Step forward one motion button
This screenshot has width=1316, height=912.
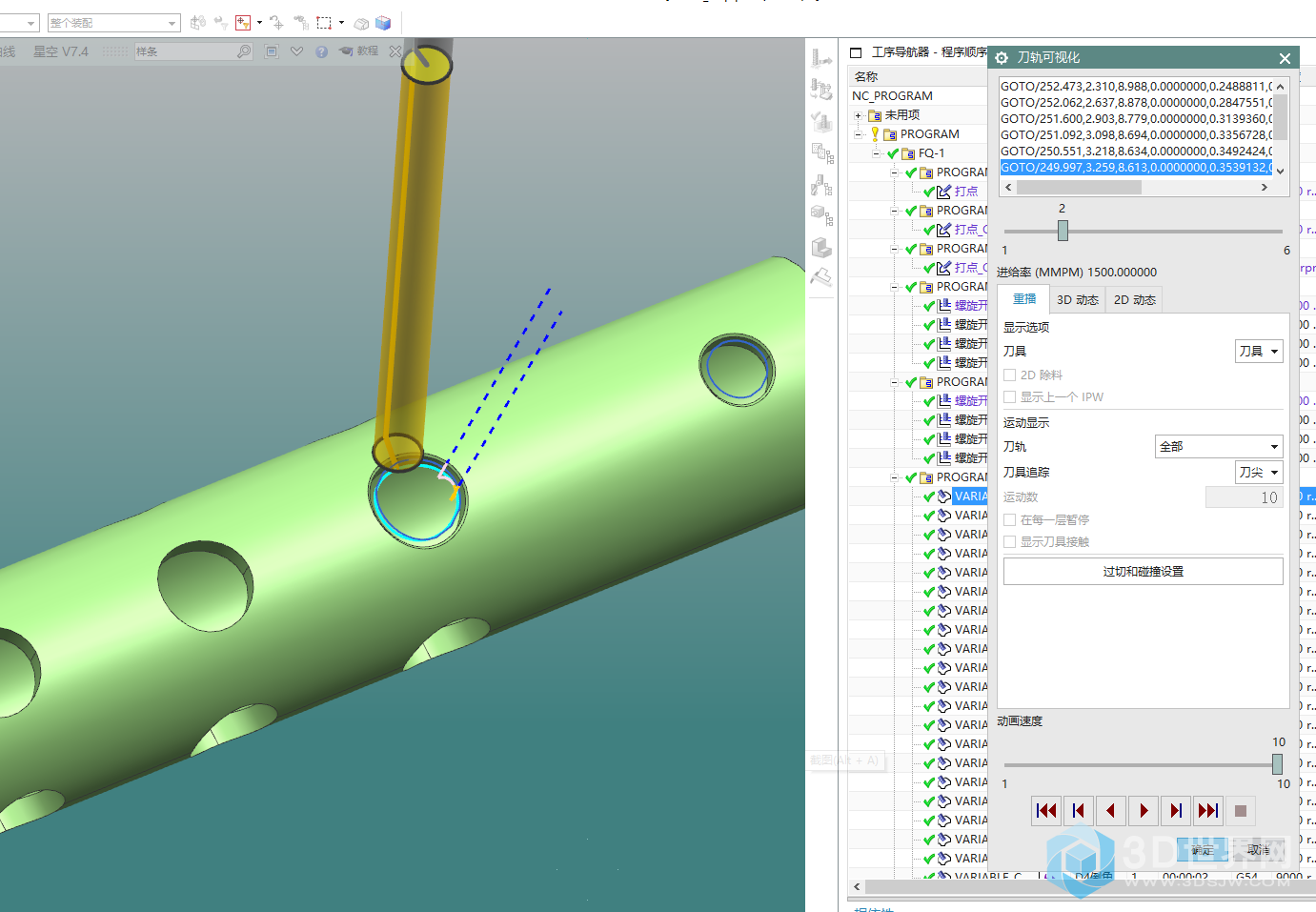click(x=1176, y=811)
